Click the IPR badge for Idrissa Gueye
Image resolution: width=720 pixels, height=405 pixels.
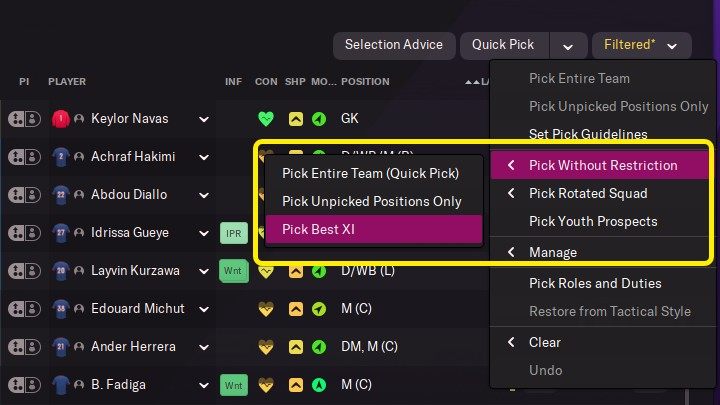click(x=233, y=233)
